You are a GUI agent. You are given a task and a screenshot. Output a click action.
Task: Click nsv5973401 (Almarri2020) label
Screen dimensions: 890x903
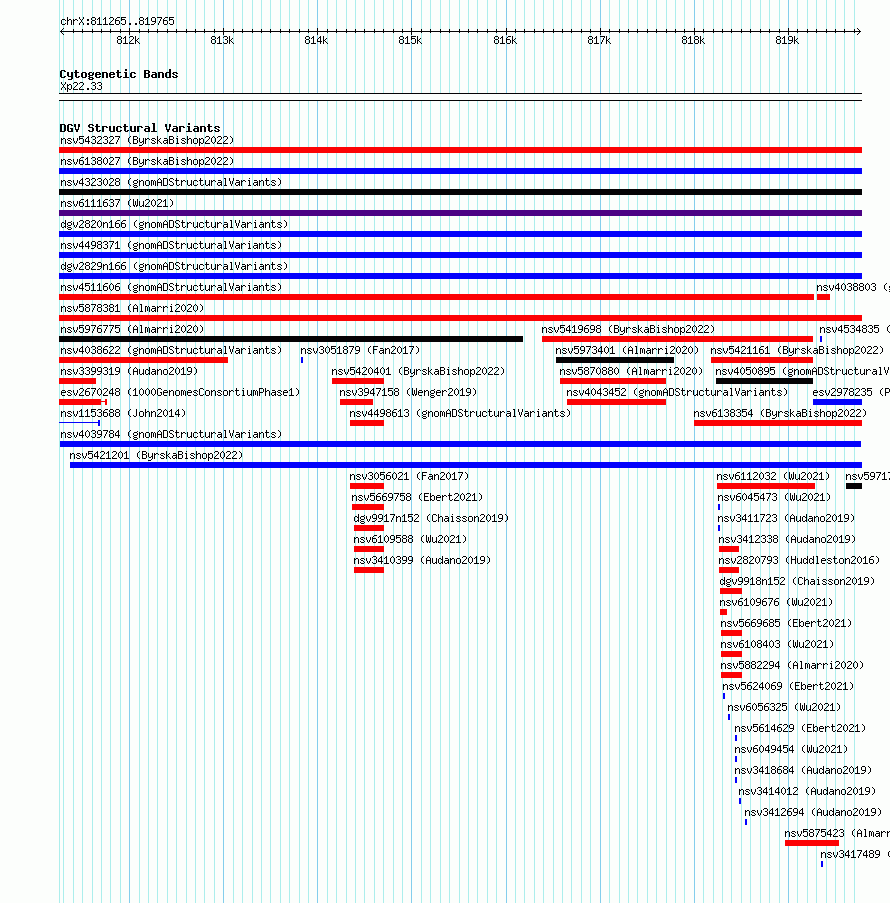(627, 351)
